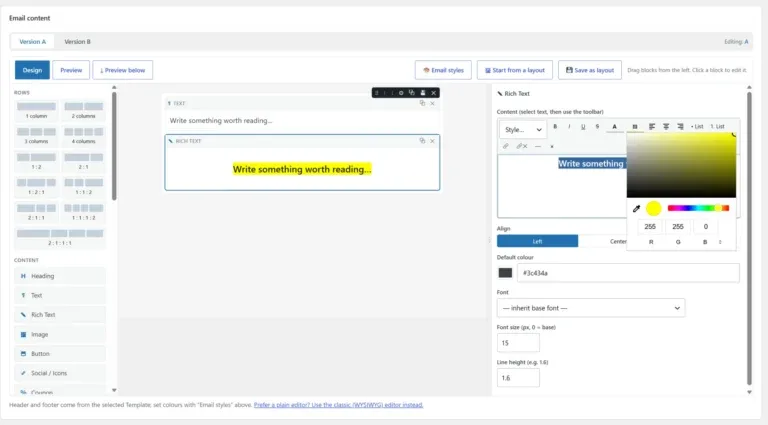Insert a bulleted list

(697, 127)
